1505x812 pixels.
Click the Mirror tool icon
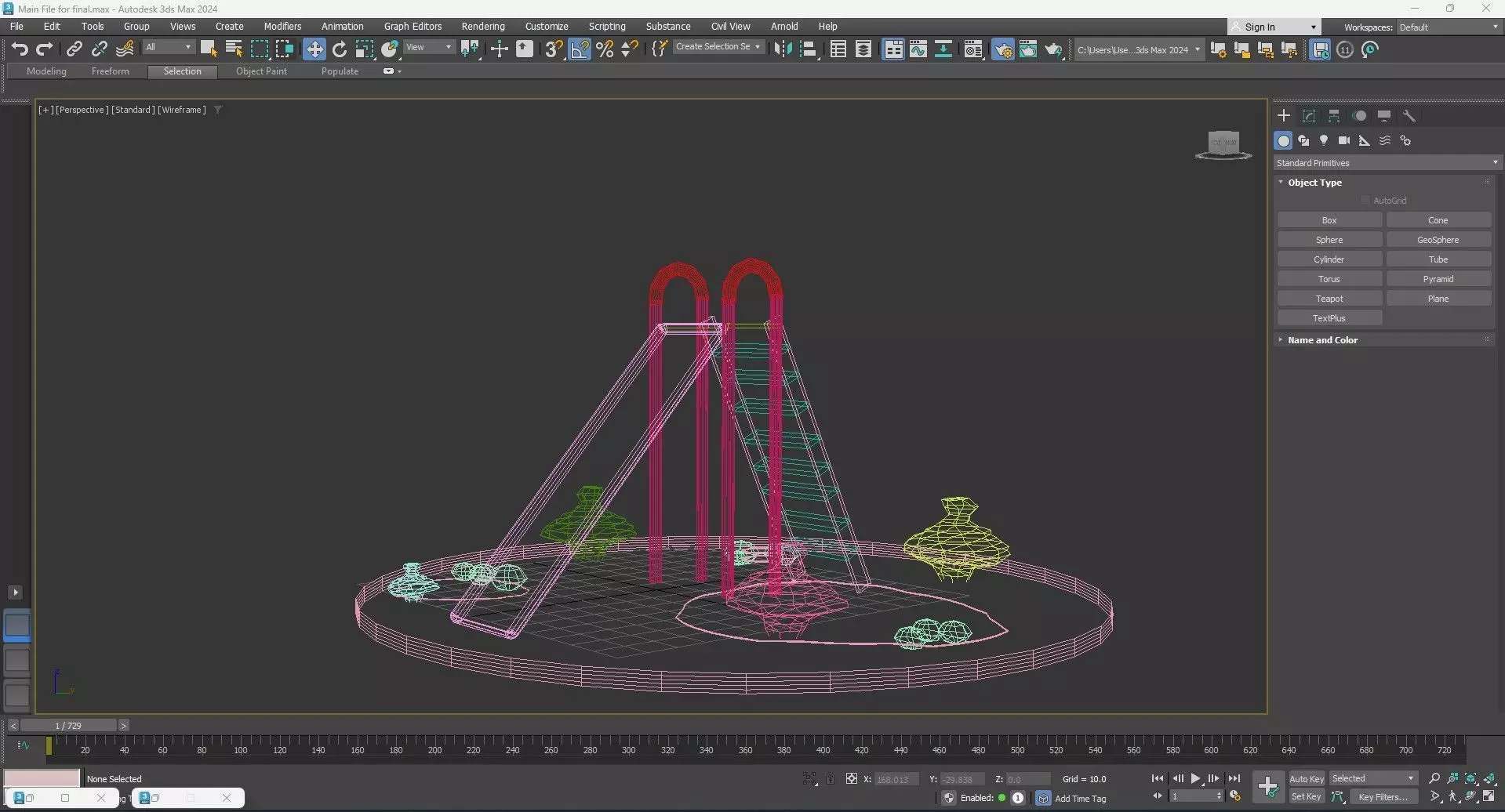click(x=783, y=49)
